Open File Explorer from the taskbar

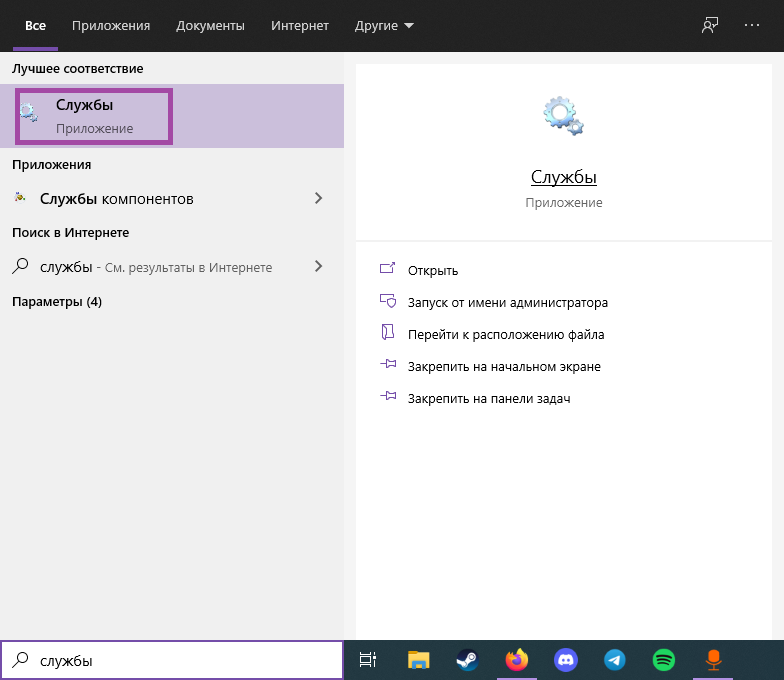tap(418, 660)
